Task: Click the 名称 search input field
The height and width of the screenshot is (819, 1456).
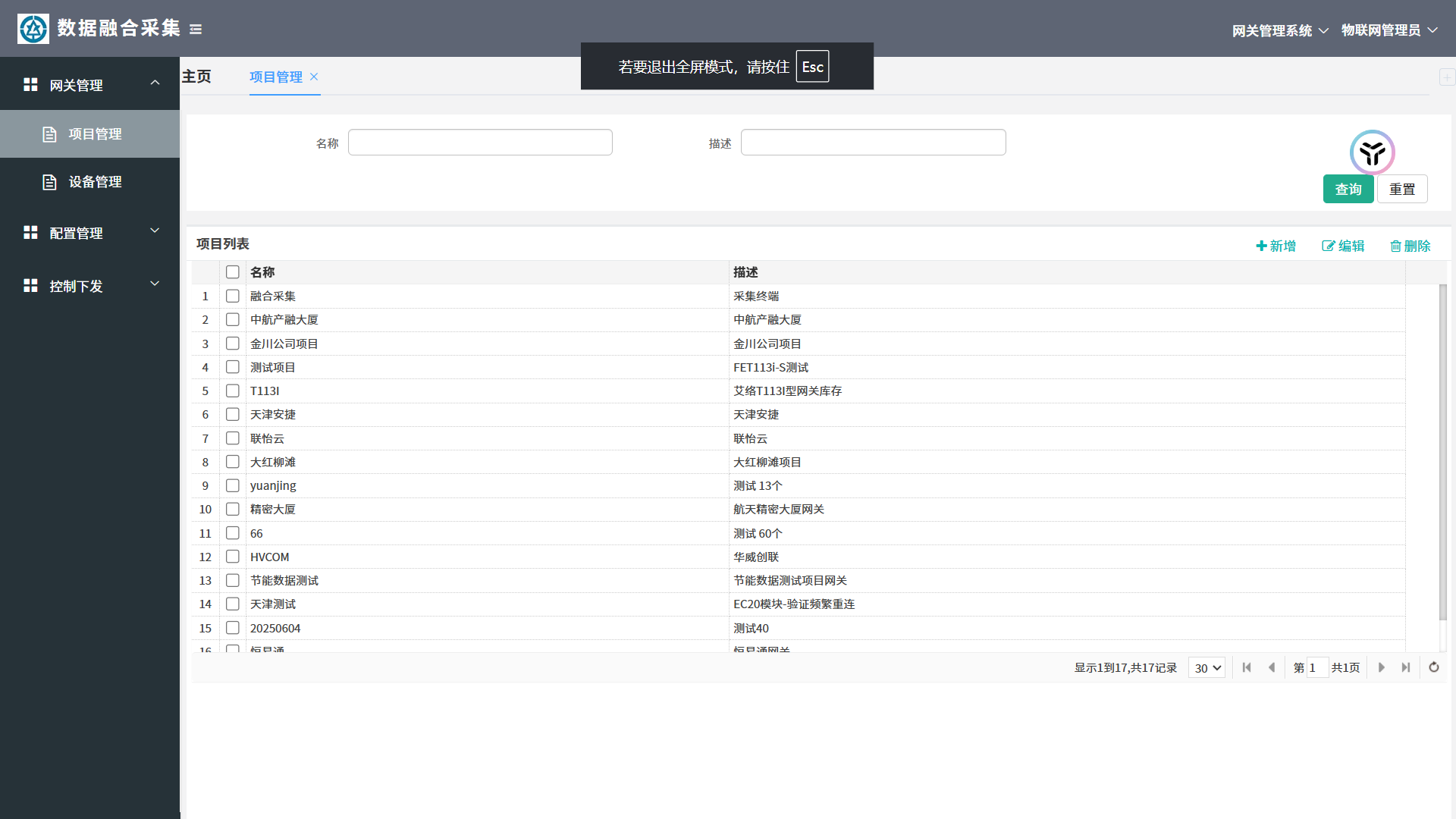Action: [x=480, y=143]
